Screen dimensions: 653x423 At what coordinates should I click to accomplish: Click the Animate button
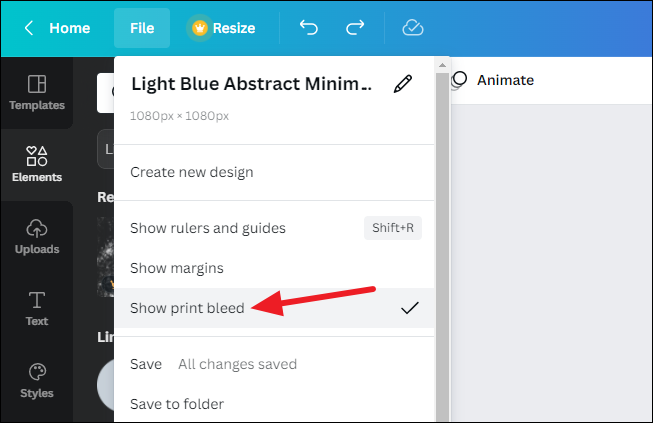point(494,80)
